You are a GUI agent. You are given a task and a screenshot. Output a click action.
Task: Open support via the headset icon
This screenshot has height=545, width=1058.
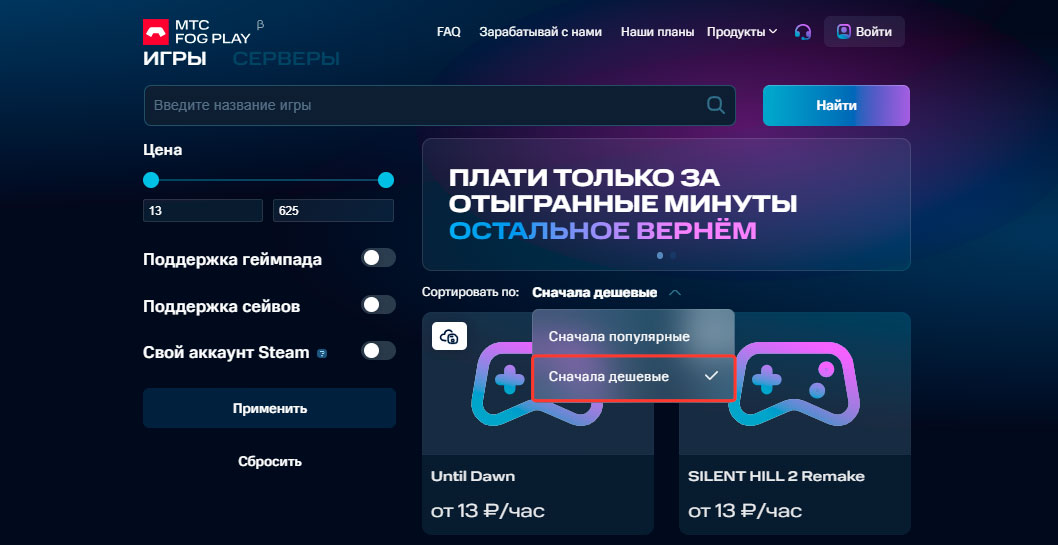(802, 32)
